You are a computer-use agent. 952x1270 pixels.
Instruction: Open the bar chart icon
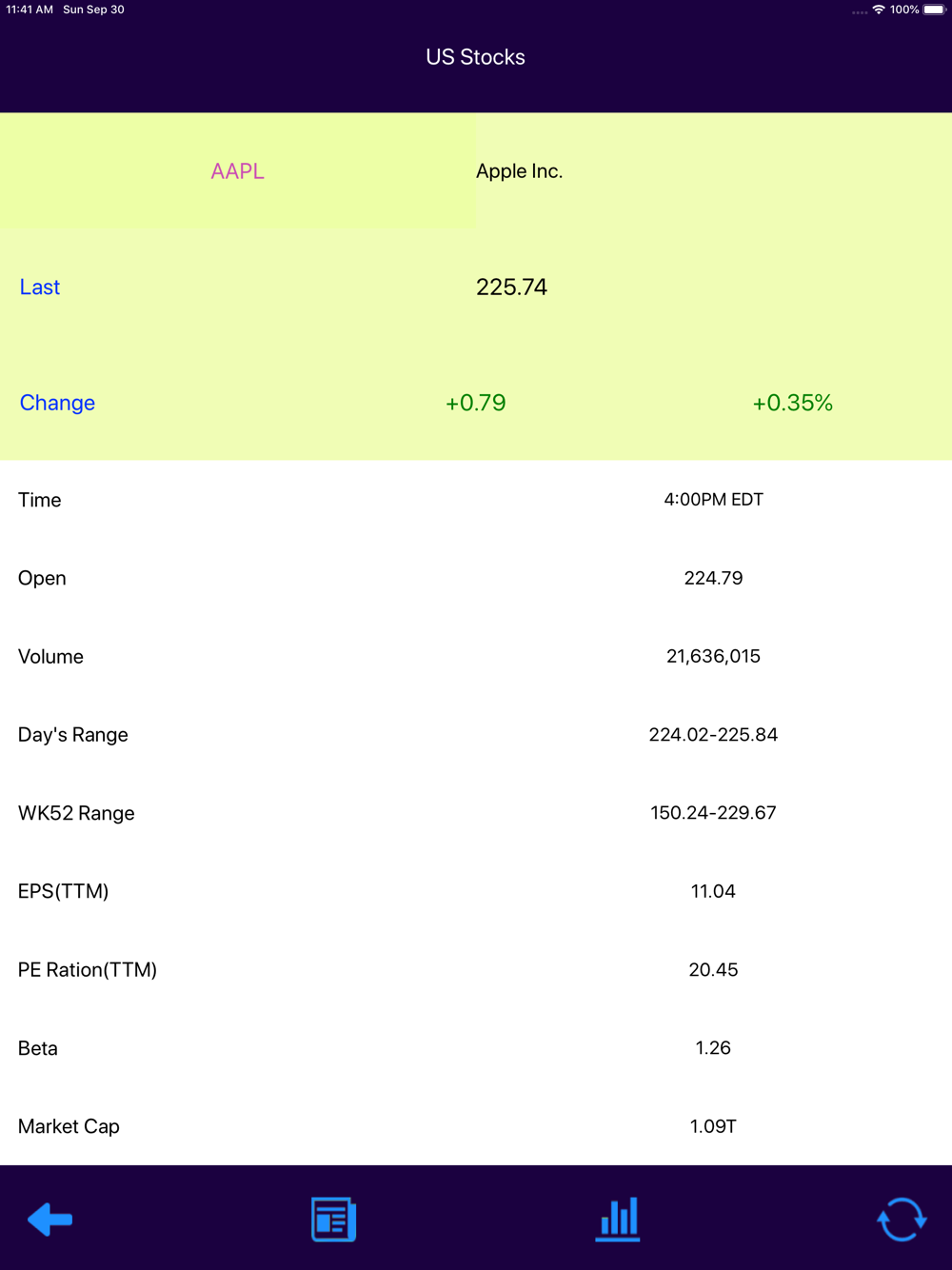click(618, 1220)
